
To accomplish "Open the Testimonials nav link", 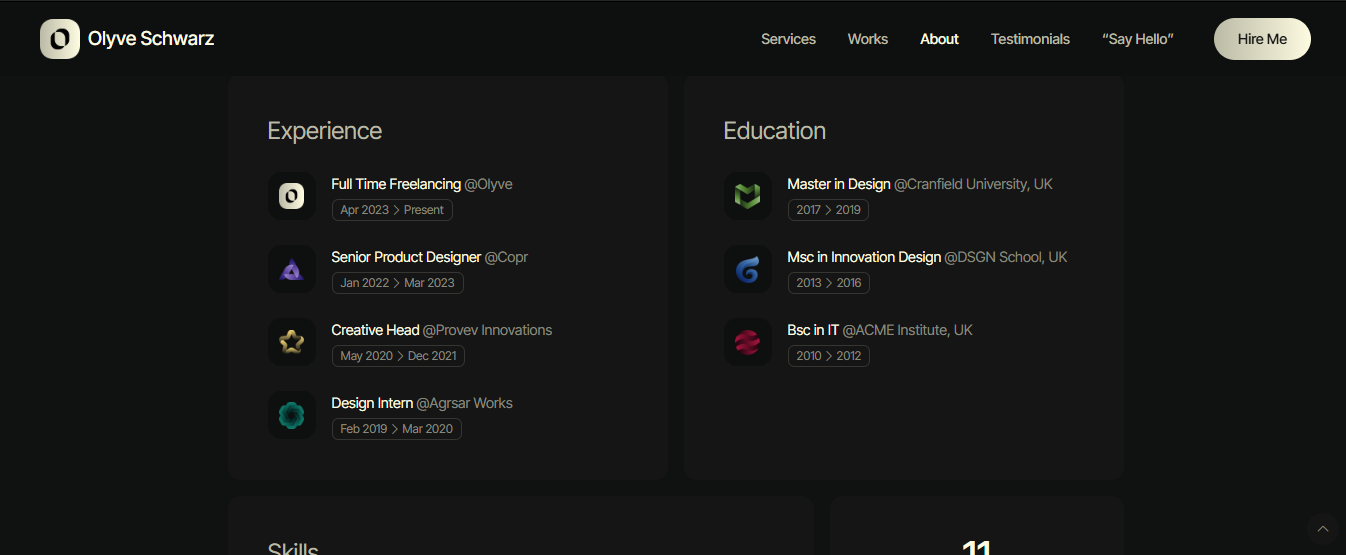I will (x=1030, y=39).
